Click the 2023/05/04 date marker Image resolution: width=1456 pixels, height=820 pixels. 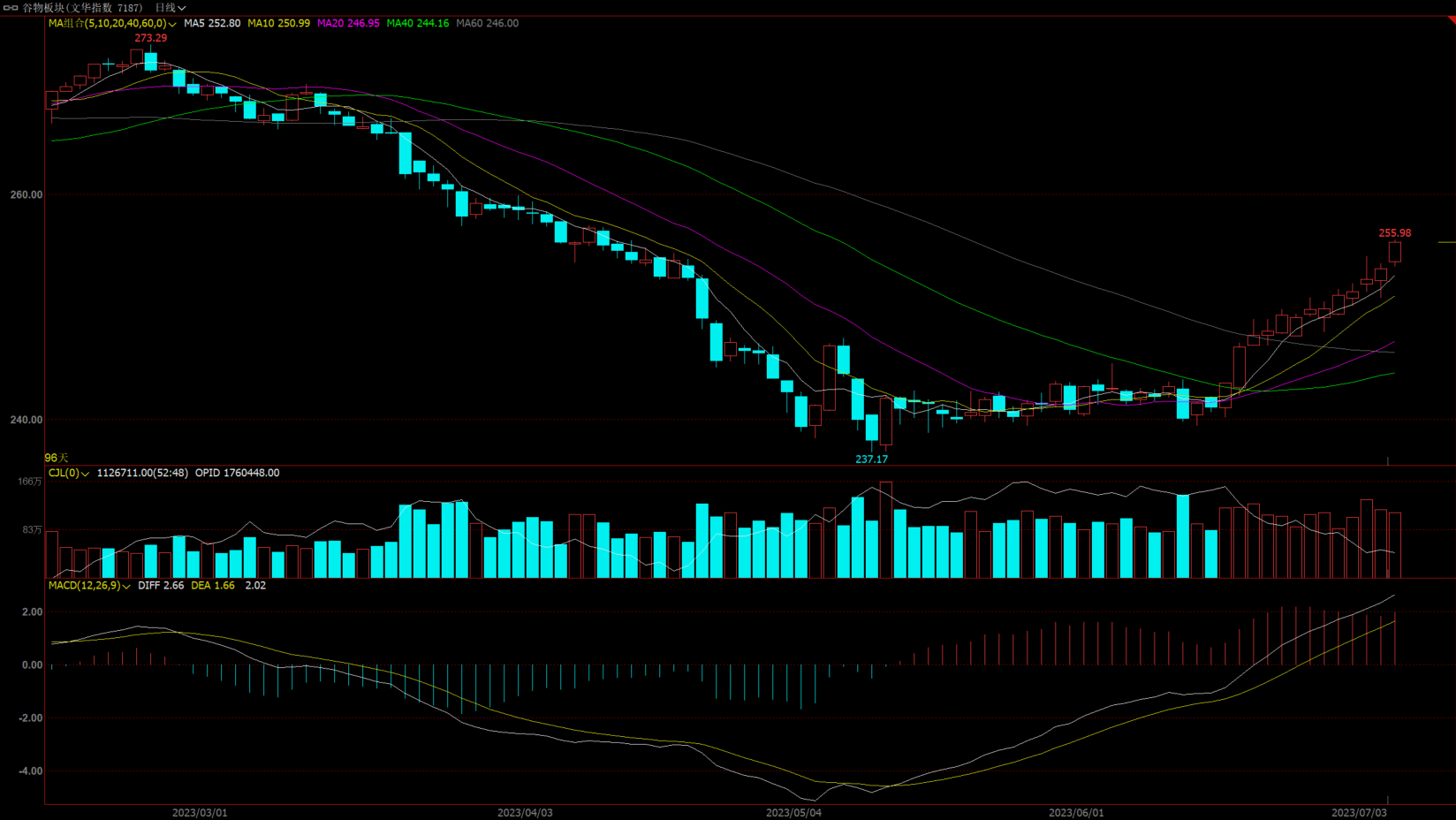(793, 813)
